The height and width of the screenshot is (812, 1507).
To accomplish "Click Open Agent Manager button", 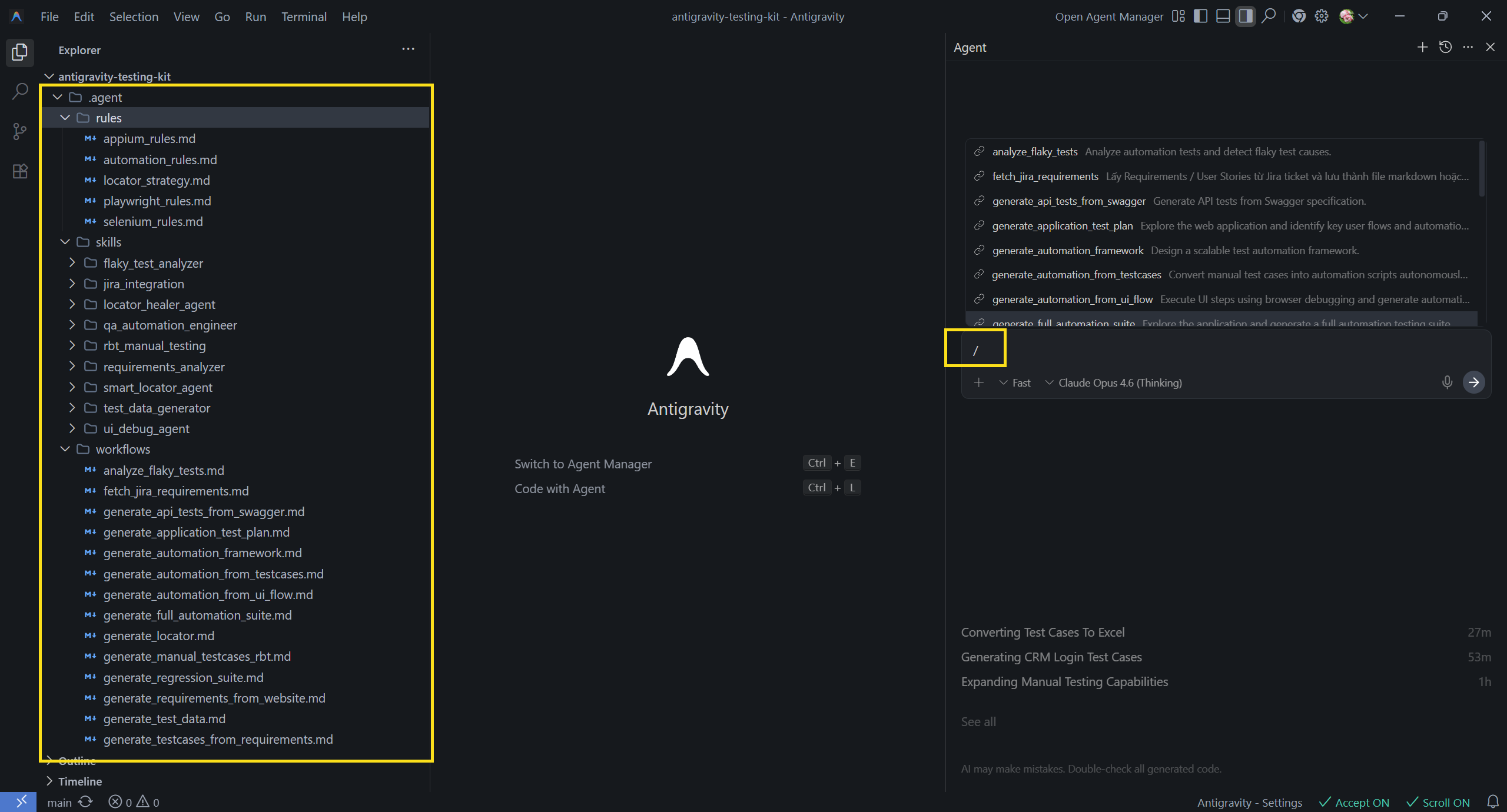I will tap(1109, 16).
